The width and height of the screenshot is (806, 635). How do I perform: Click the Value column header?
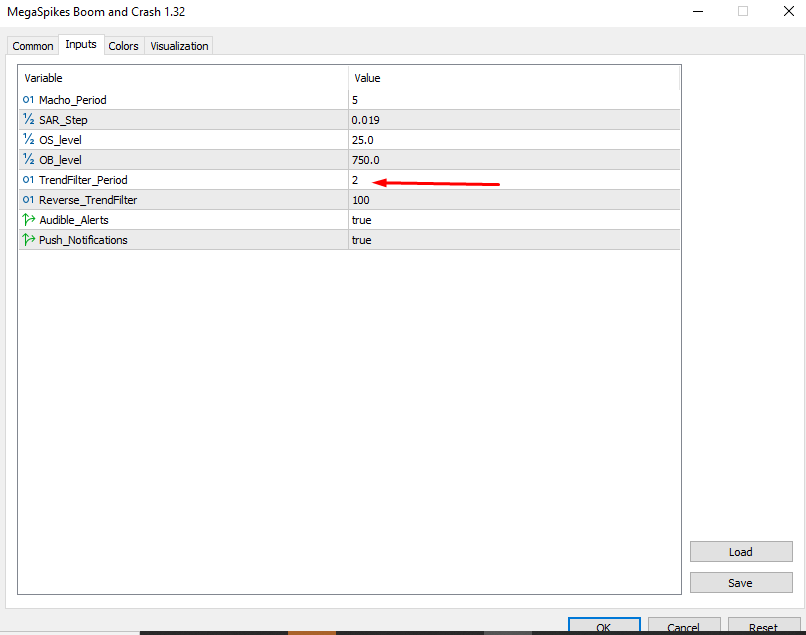pos(514,78)
